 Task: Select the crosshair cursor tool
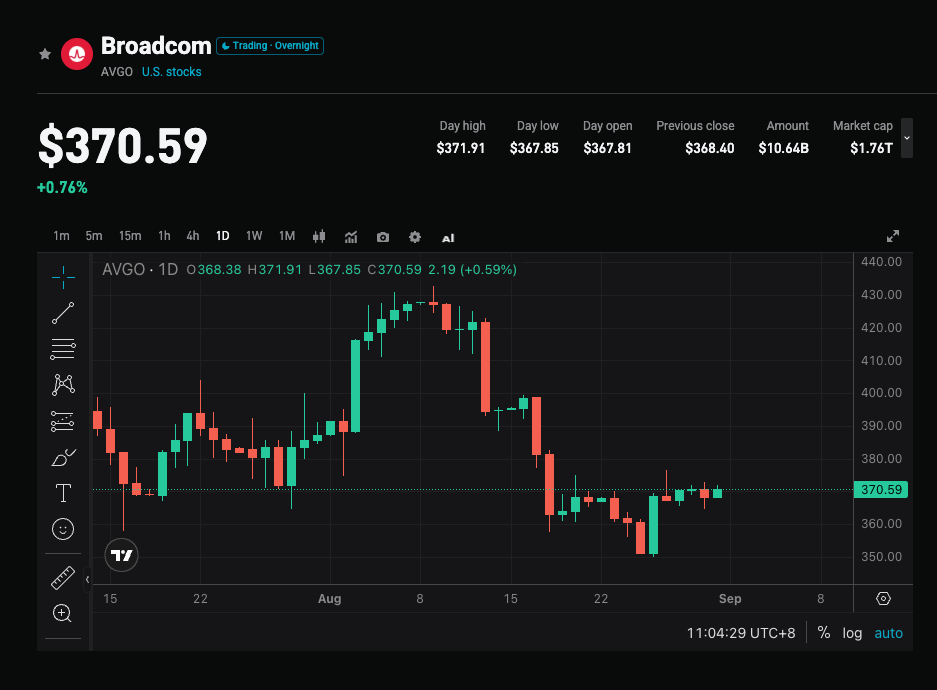pos(63,277)
